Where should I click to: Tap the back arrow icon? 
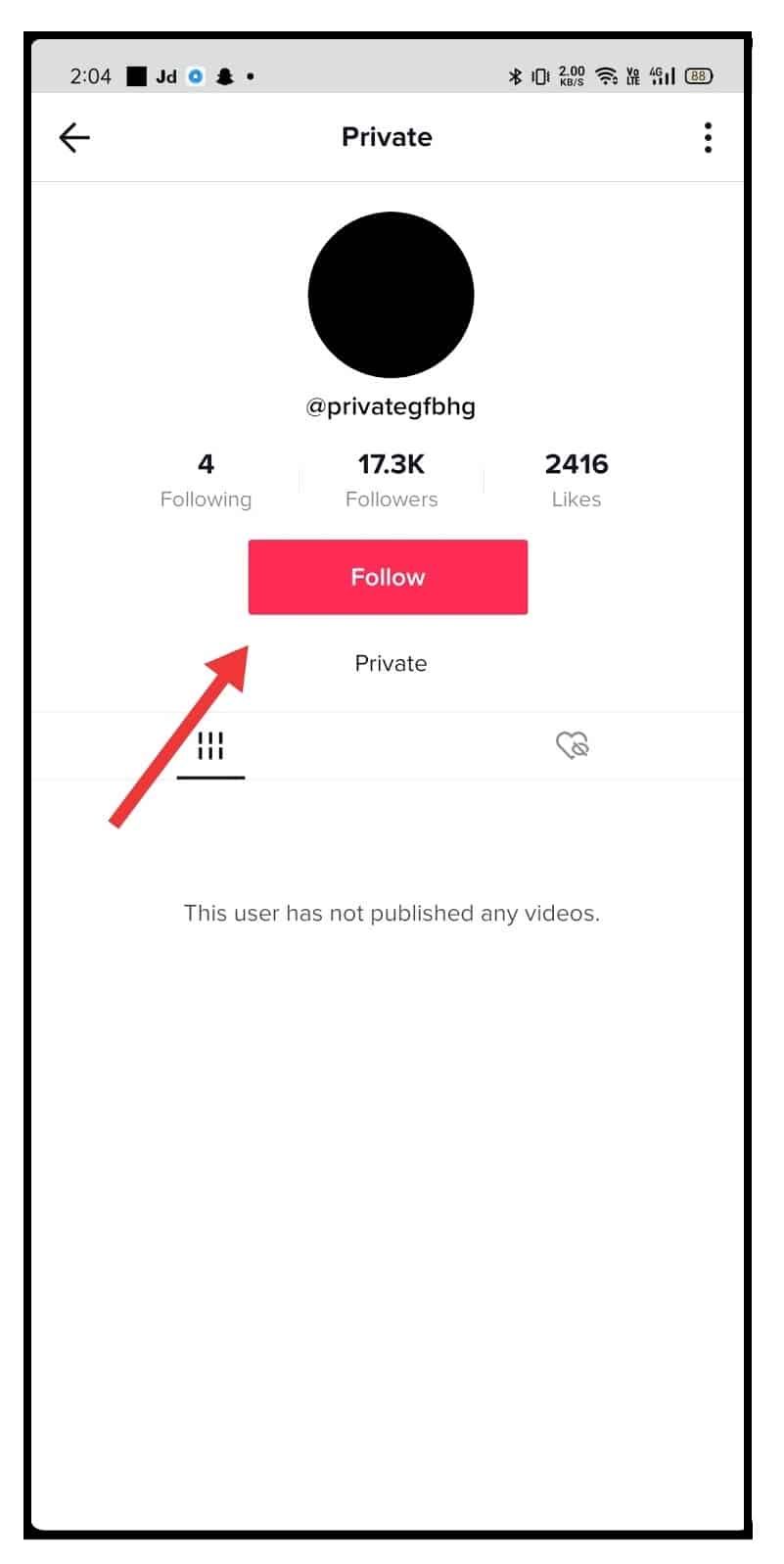74,137
